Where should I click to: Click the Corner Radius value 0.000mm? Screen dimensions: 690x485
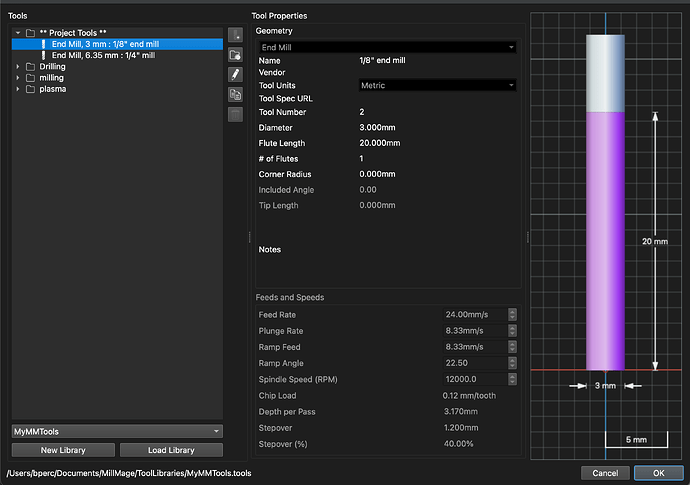pos(377,174)
